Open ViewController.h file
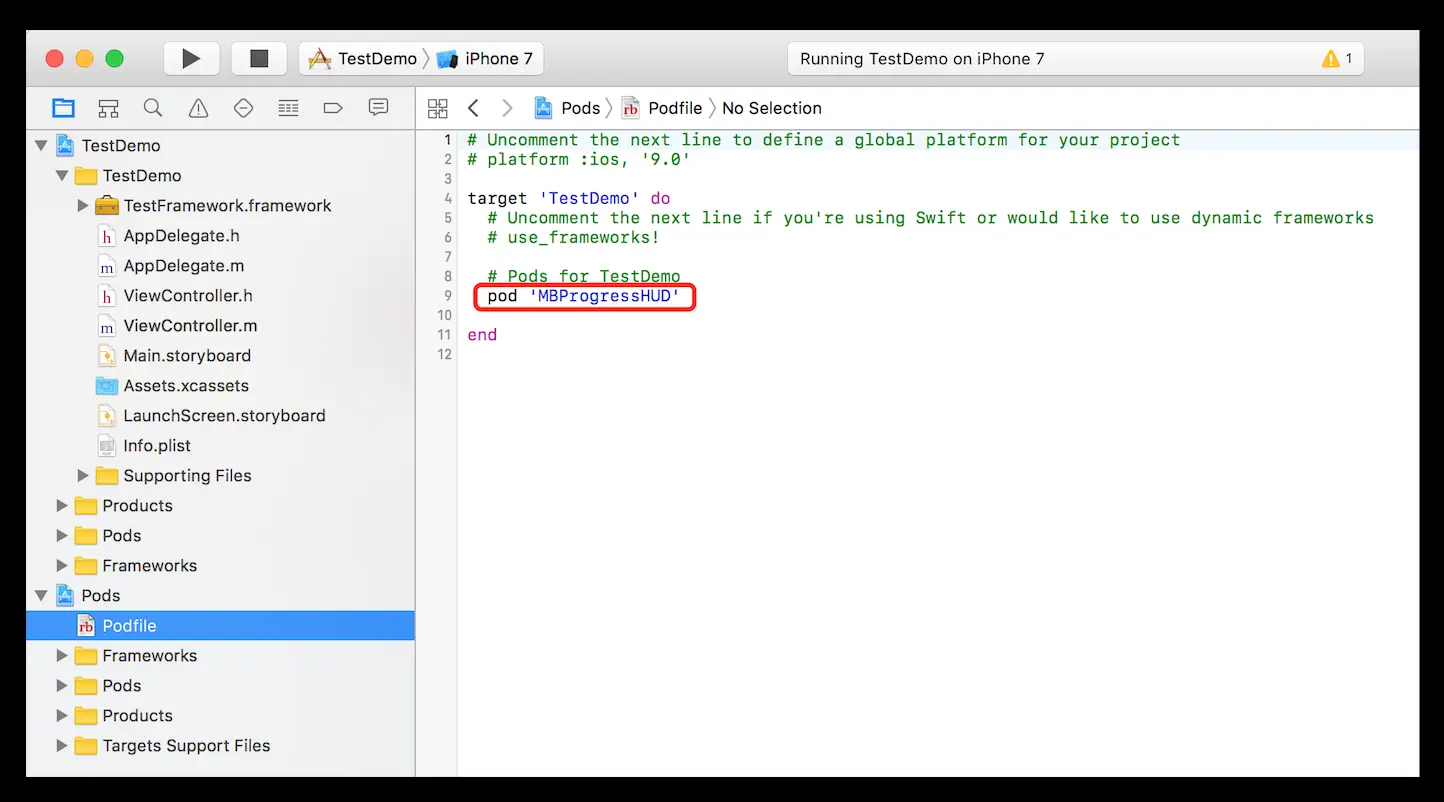Viewport: 1444px width, 802px height. pos(188,296)
